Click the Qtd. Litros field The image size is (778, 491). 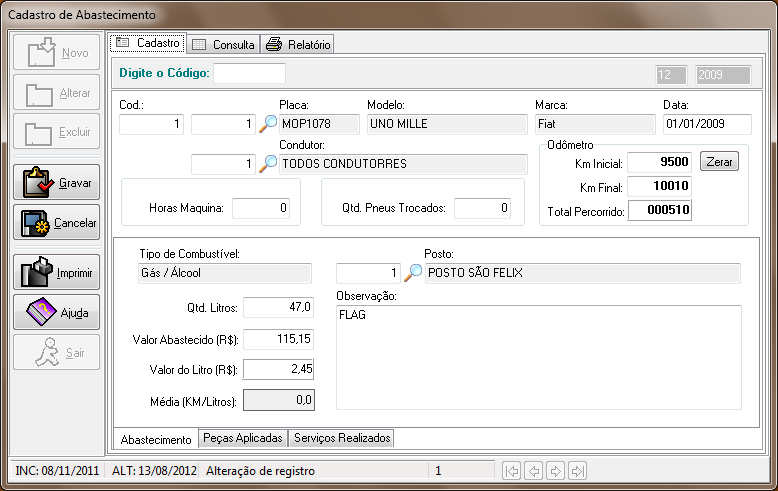click(278, 307)
